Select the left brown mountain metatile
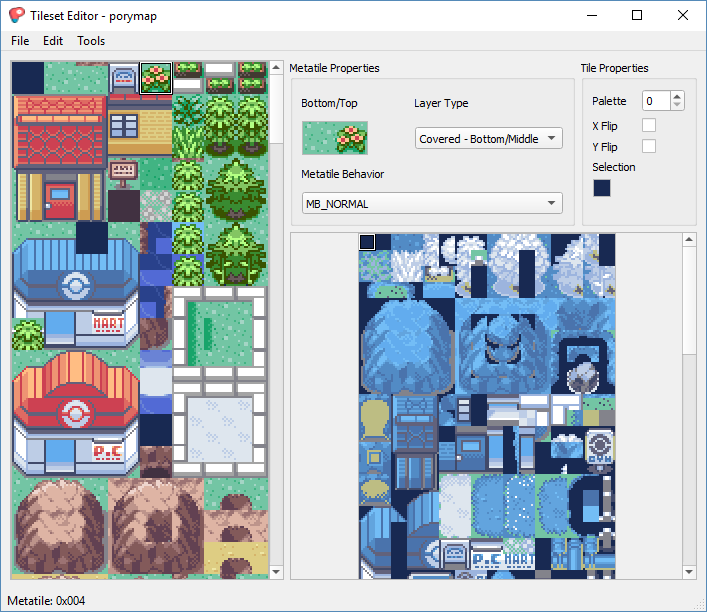Screen dimensions: 707x612 (x=60, y=526)
